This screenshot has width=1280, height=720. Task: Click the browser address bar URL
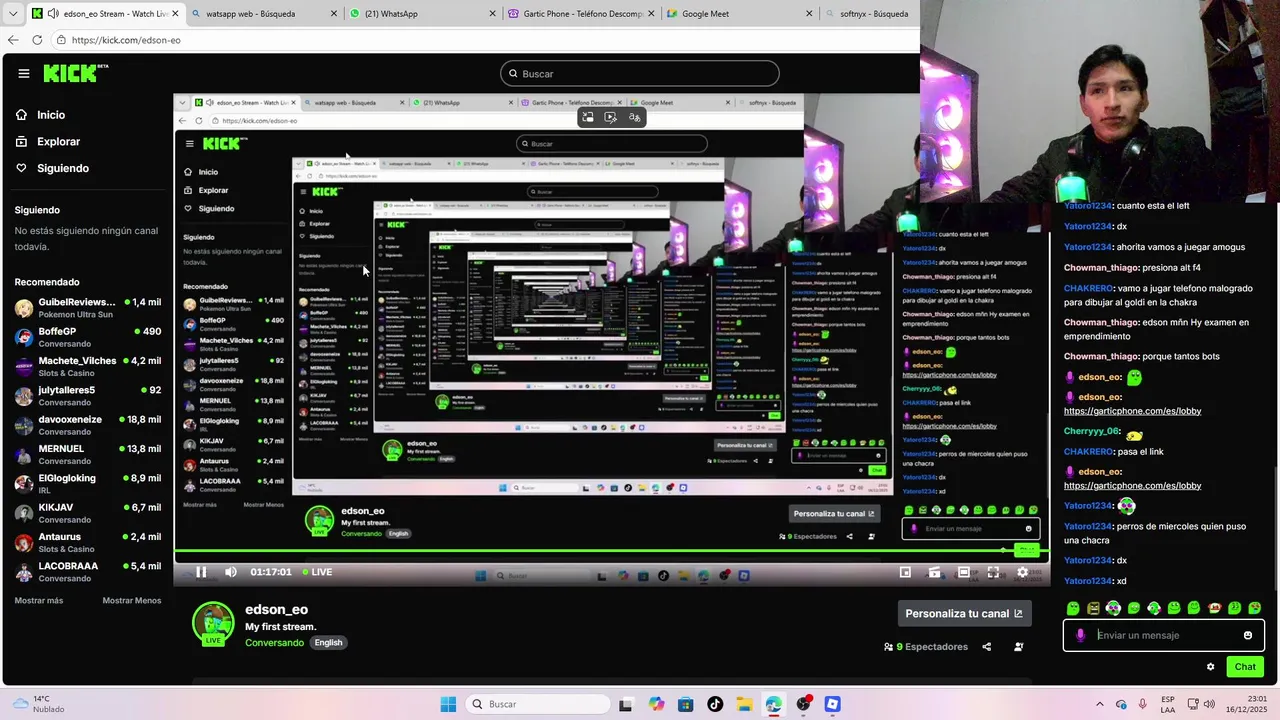tap(126, 40)
